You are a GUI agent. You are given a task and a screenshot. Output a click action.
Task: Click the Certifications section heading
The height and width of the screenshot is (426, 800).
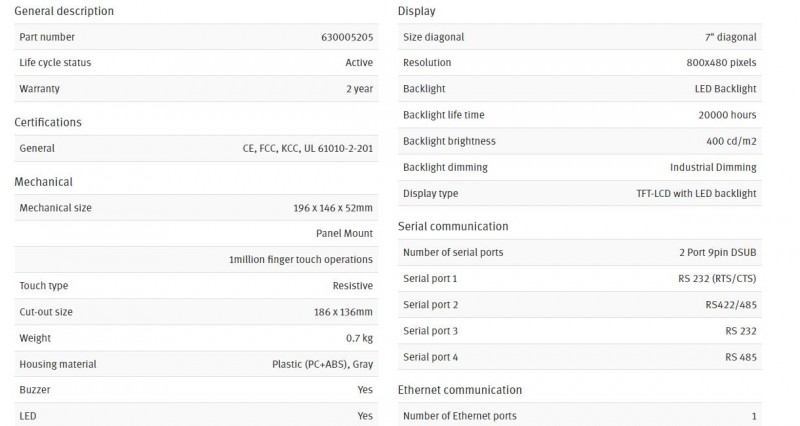pyautogui.click(x=48, y=122)
